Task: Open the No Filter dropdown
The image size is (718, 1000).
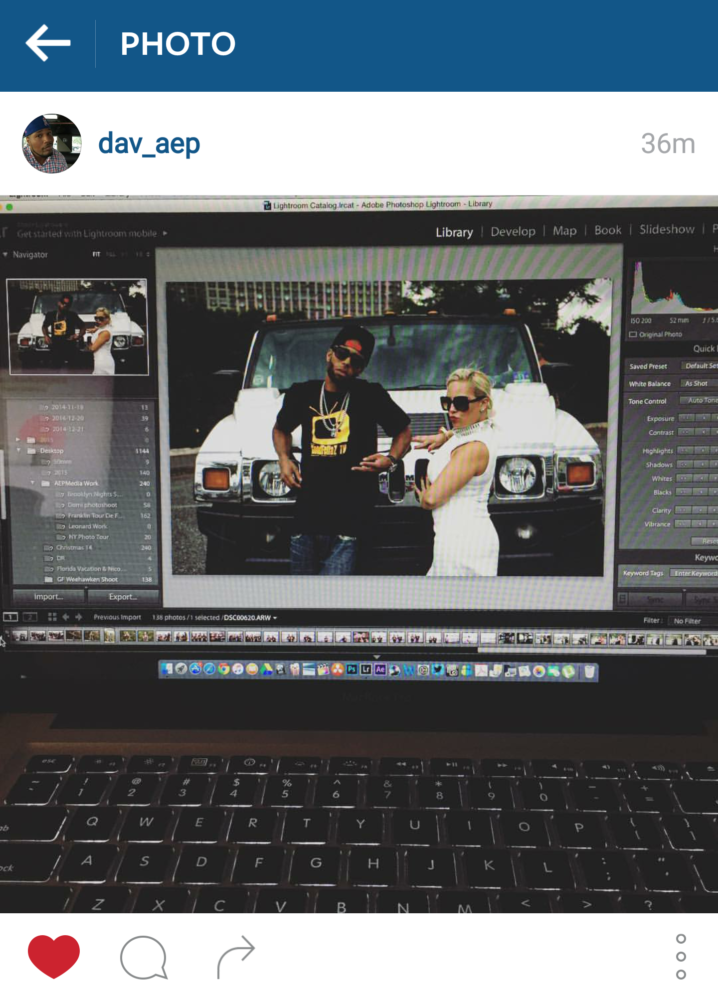Action: [688, 620]
